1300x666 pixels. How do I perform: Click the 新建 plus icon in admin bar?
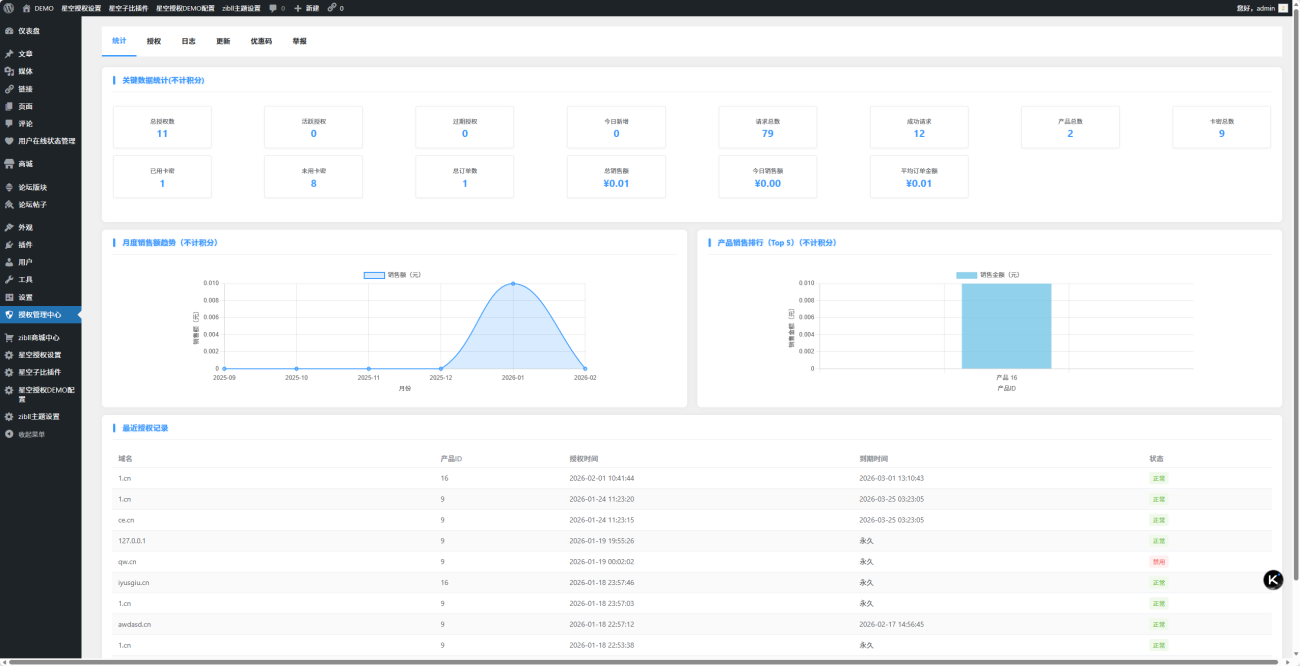[298, 8]
